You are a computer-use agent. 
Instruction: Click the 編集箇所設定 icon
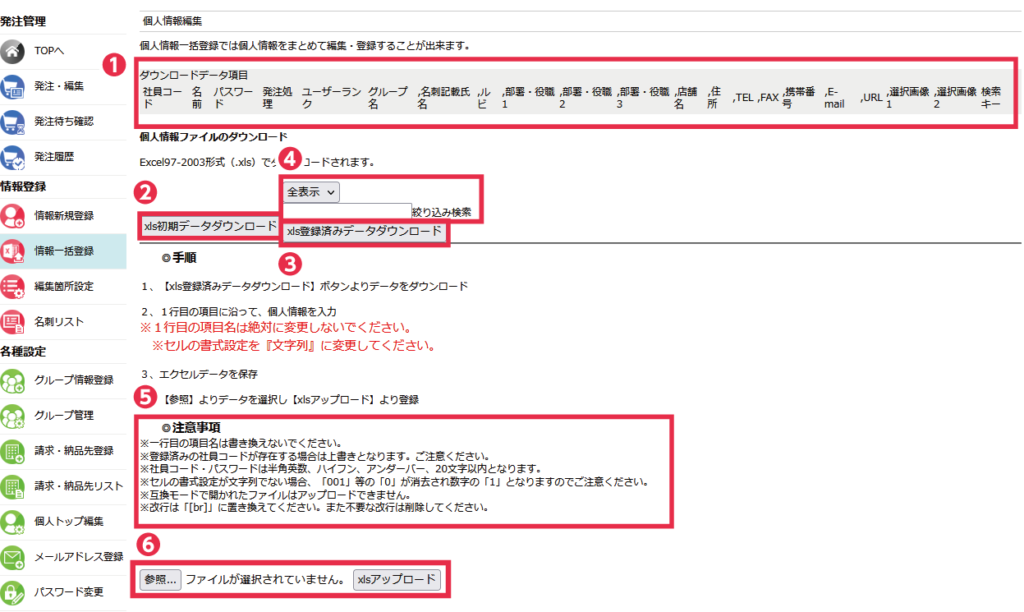tap(14, 286)
